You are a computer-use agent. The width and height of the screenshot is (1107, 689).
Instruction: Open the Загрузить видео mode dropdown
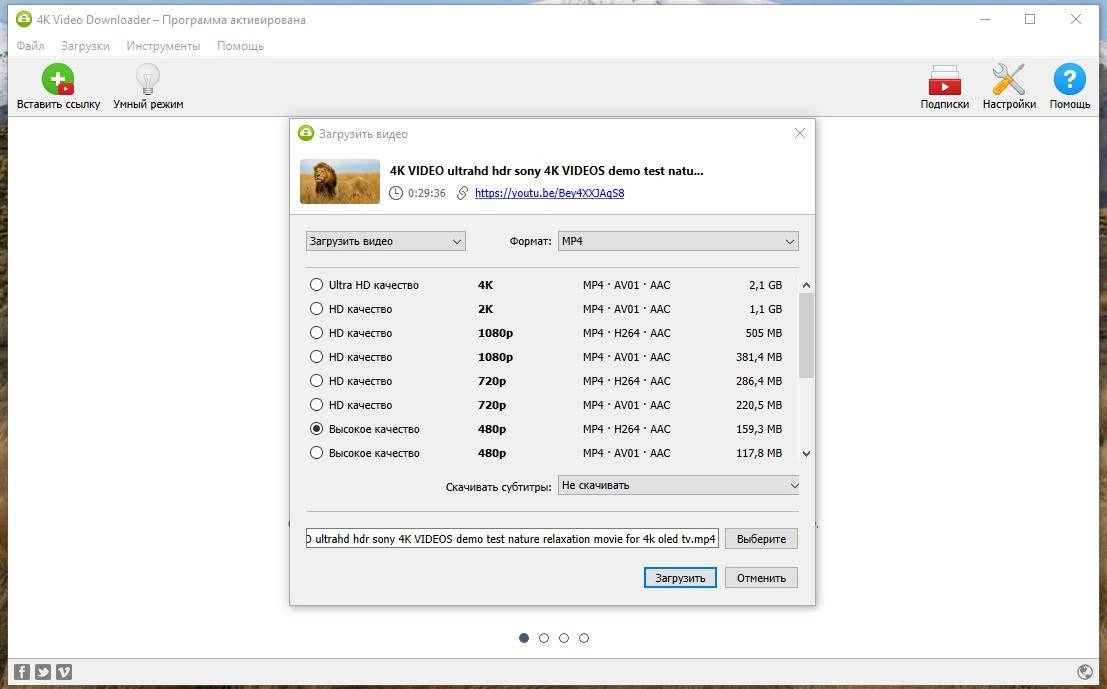coord(385,241)
